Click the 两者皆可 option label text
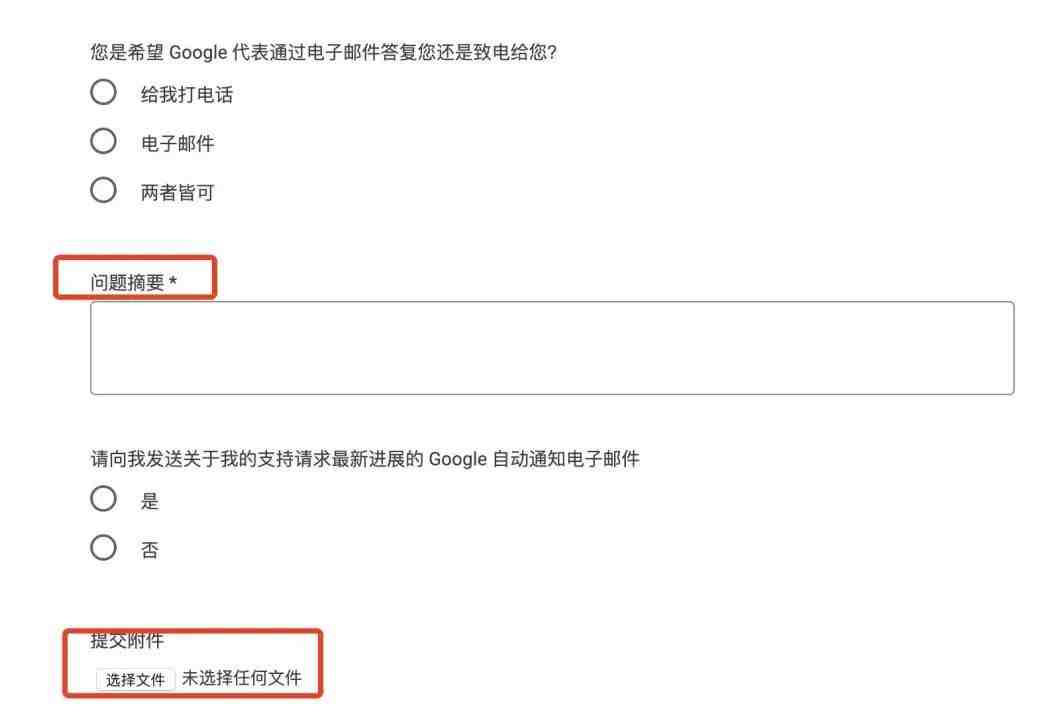 [x=177, y=193]
